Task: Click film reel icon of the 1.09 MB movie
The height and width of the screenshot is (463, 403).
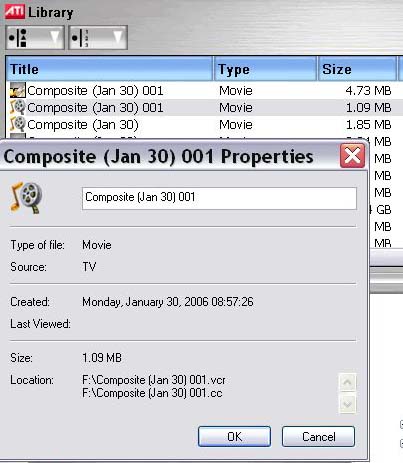Action: click(x=17, y=107)
